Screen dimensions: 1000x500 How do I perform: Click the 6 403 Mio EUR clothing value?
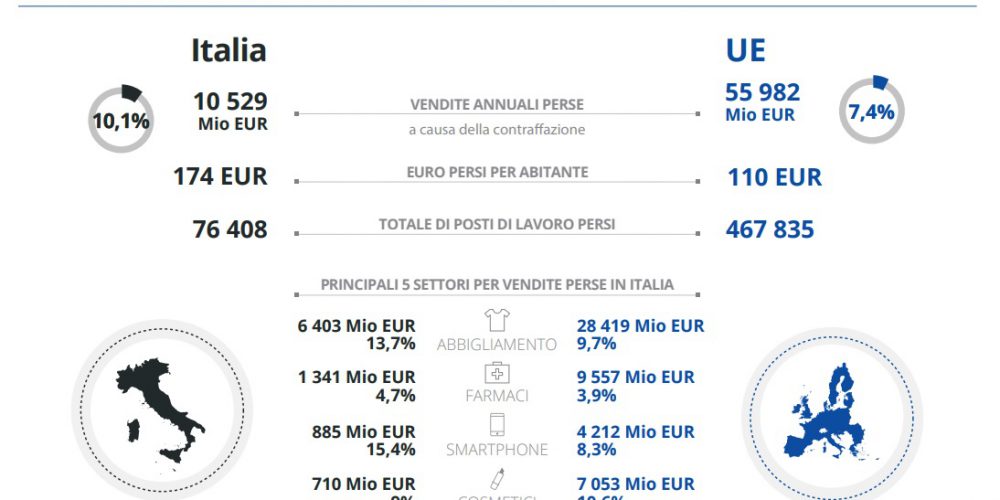(x=357, y=326)
